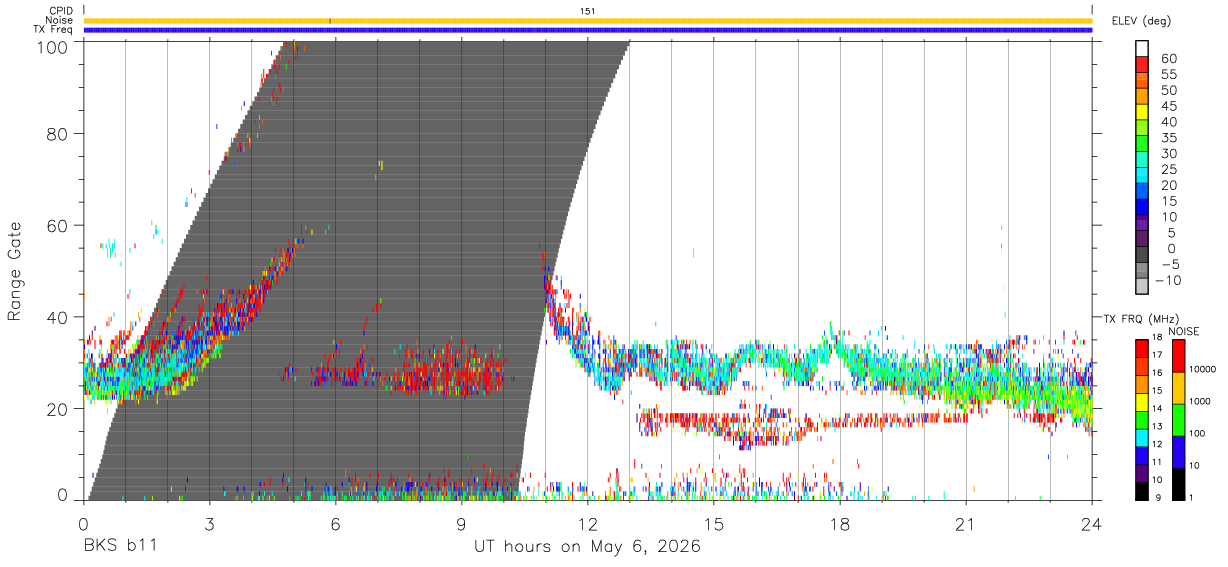Click the 15 tick on the UT hours axis

point(714,524)
